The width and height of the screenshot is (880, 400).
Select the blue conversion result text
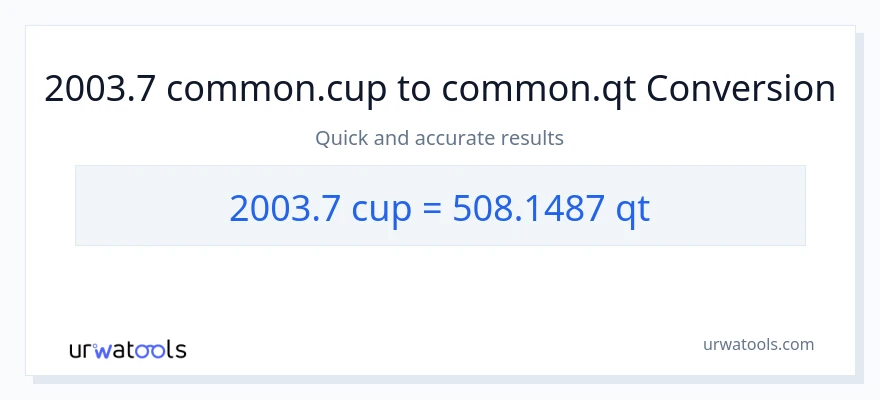[x=440, y=207]
